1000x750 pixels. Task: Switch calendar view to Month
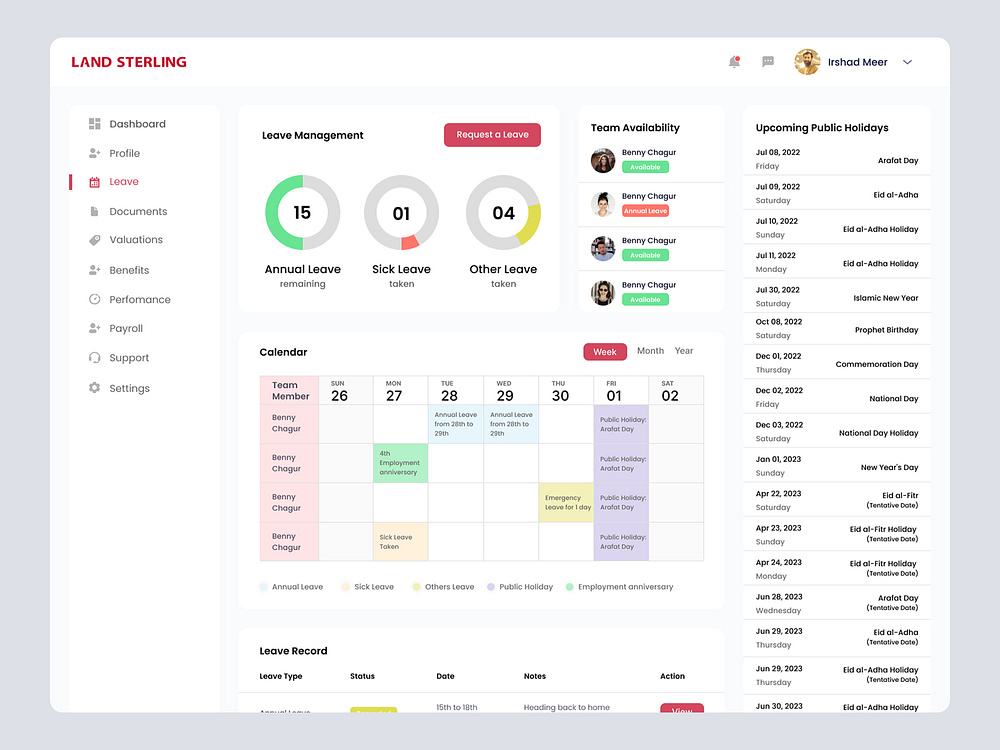click(650, 351)
